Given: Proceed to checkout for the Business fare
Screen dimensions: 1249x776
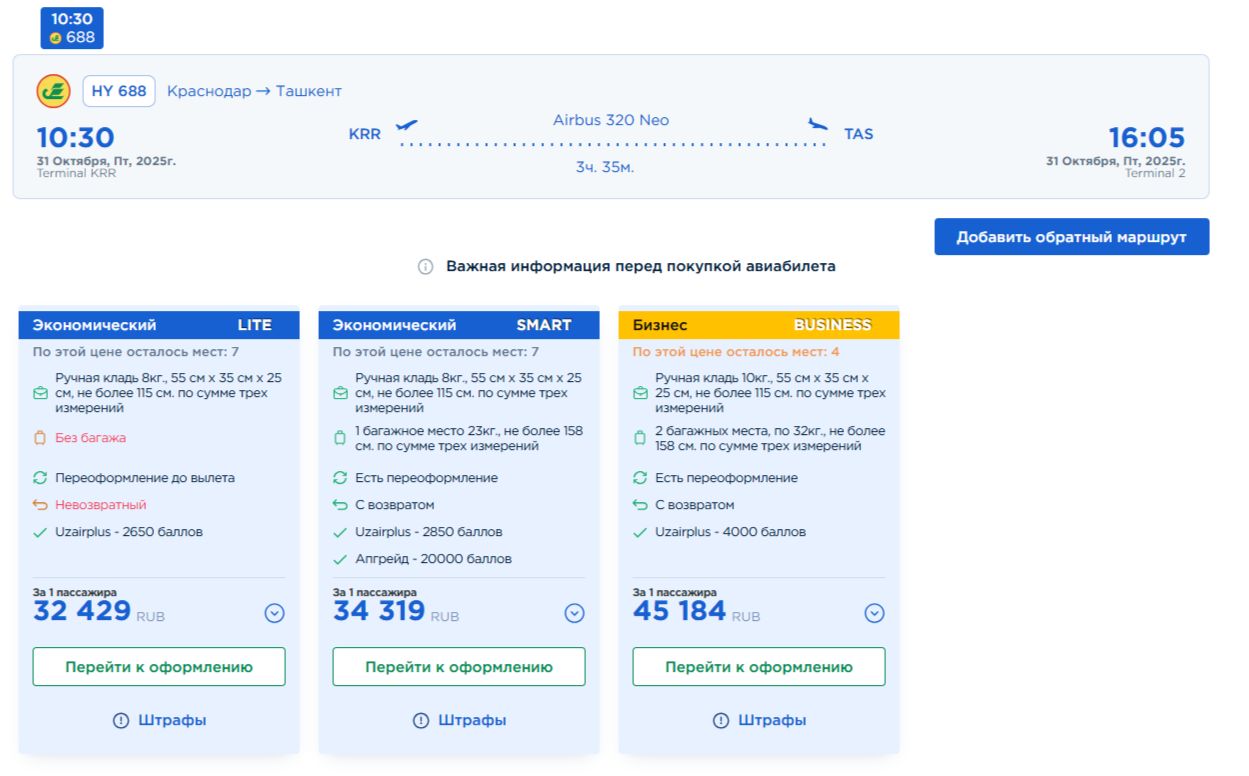Looking at the screenshot, I should (759, 667).
